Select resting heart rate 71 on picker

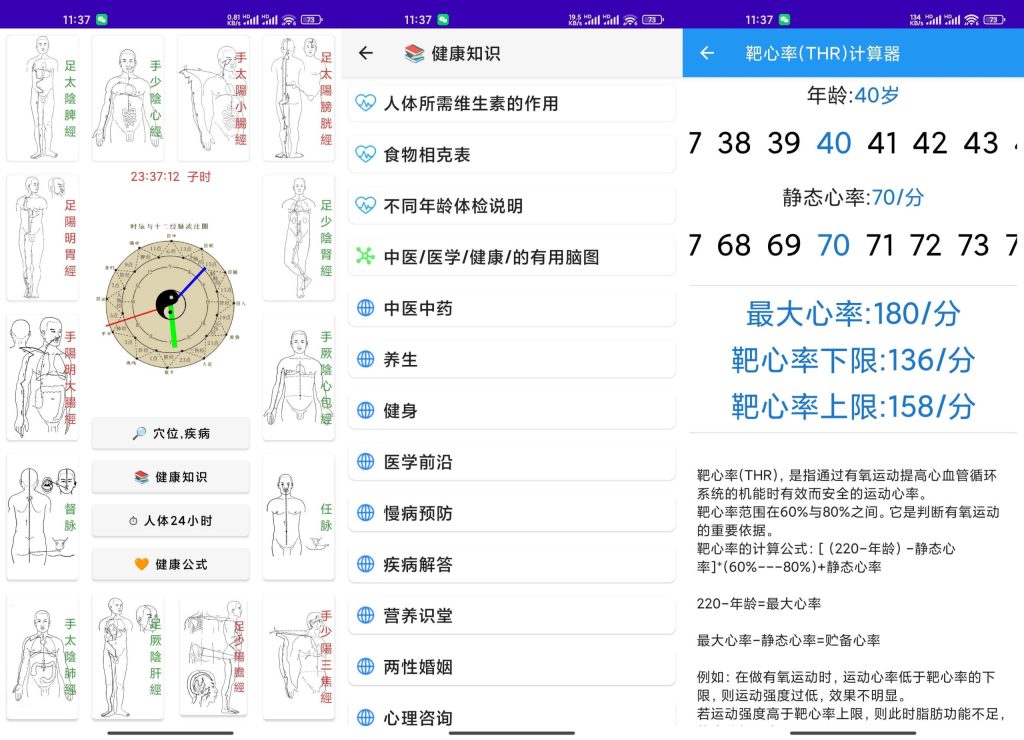click(880, 246)
